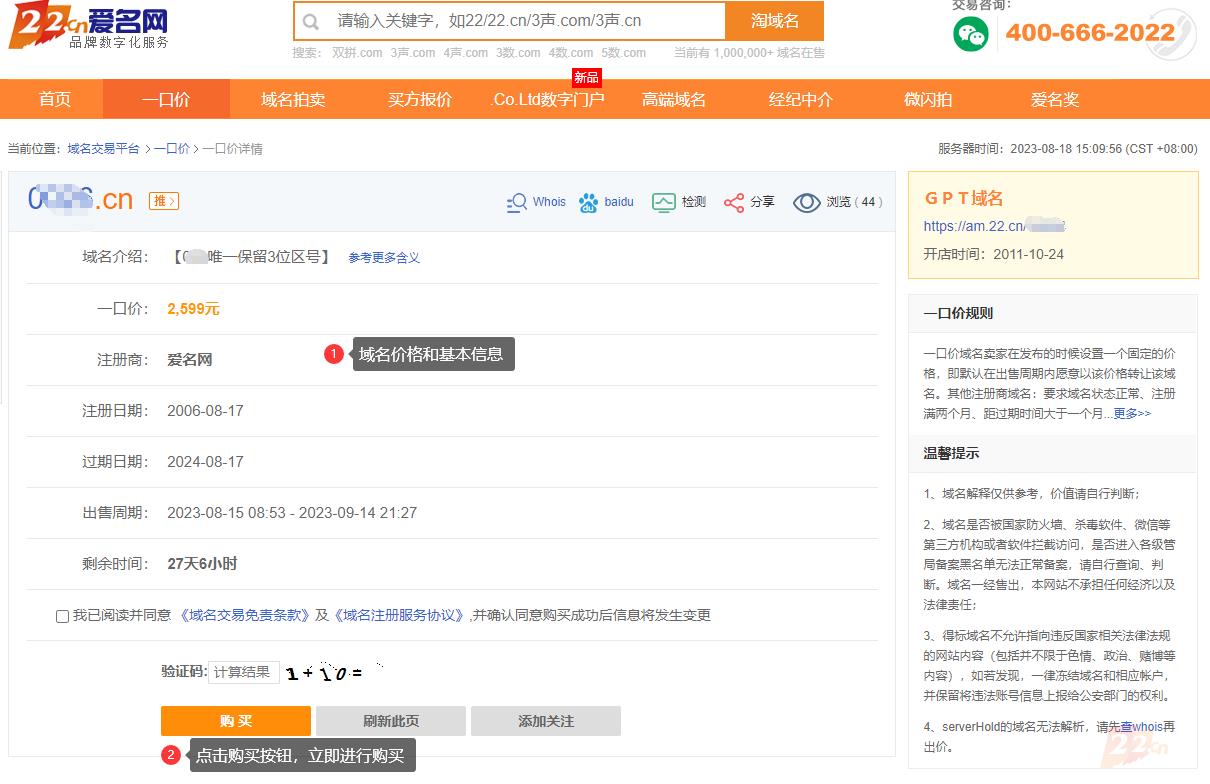Click the green WeChat icon

pos(970,35)
